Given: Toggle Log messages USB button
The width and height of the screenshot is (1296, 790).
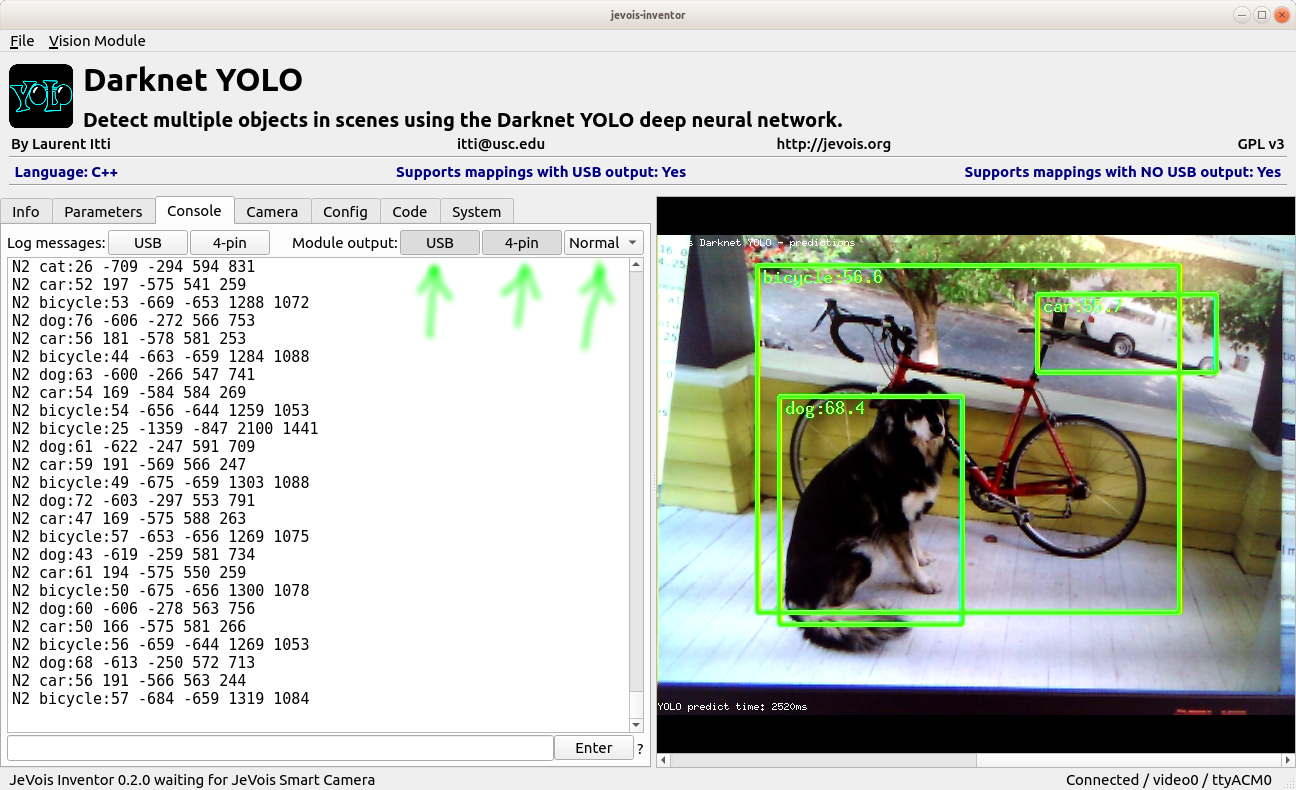Looking at the screenshot, I should pyautogui.click(x=148, y=243).
